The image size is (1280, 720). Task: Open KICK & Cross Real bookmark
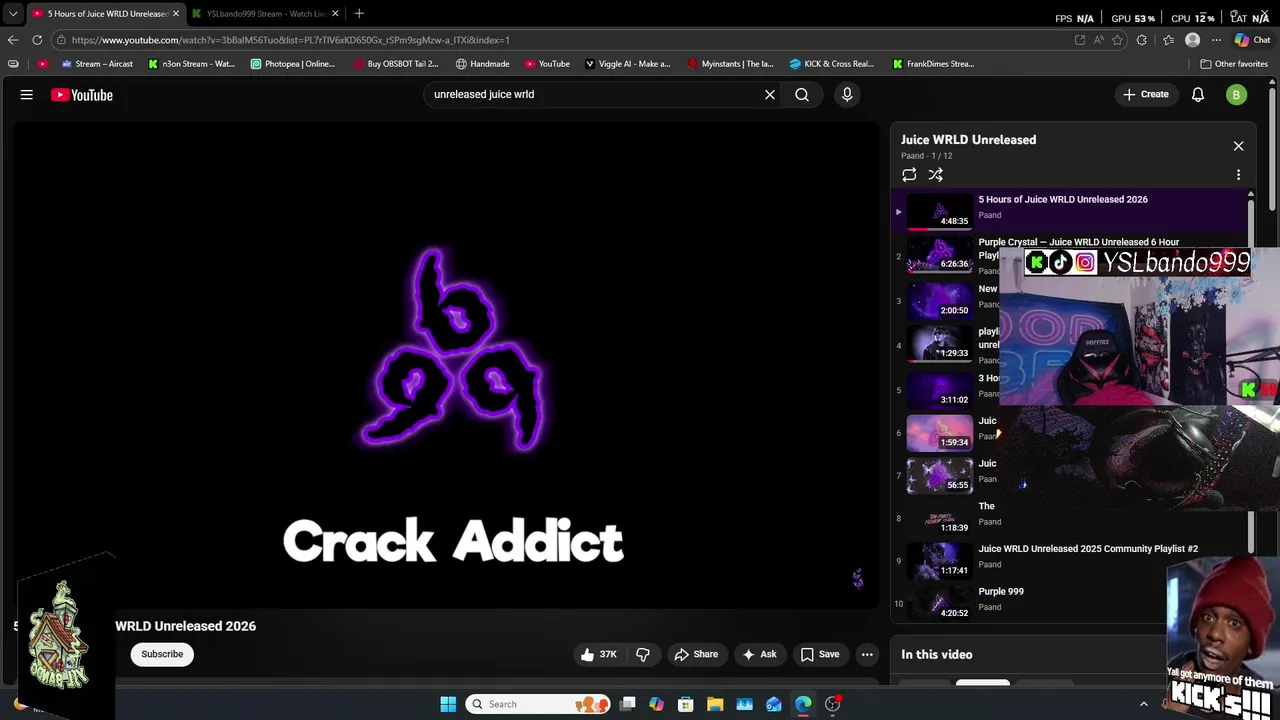832,64
